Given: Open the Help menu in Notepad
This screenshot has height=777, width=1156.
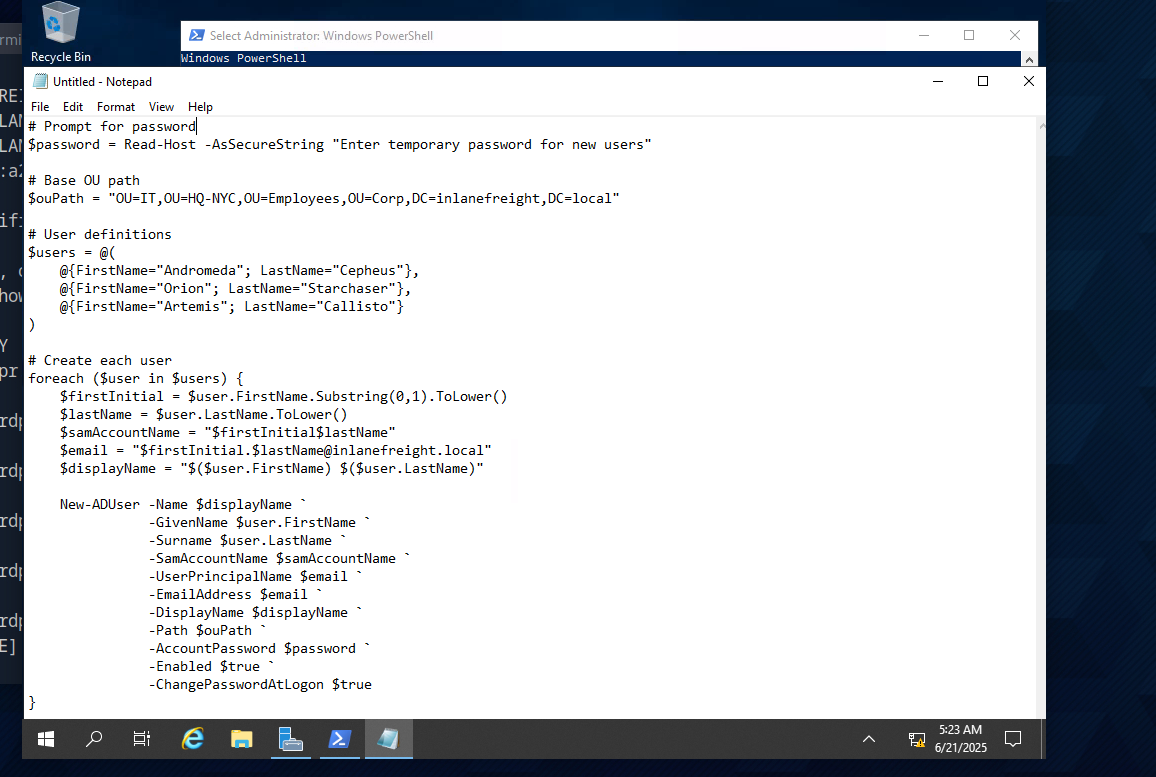Looking at the screenshot, I should [x=200, y=107].
